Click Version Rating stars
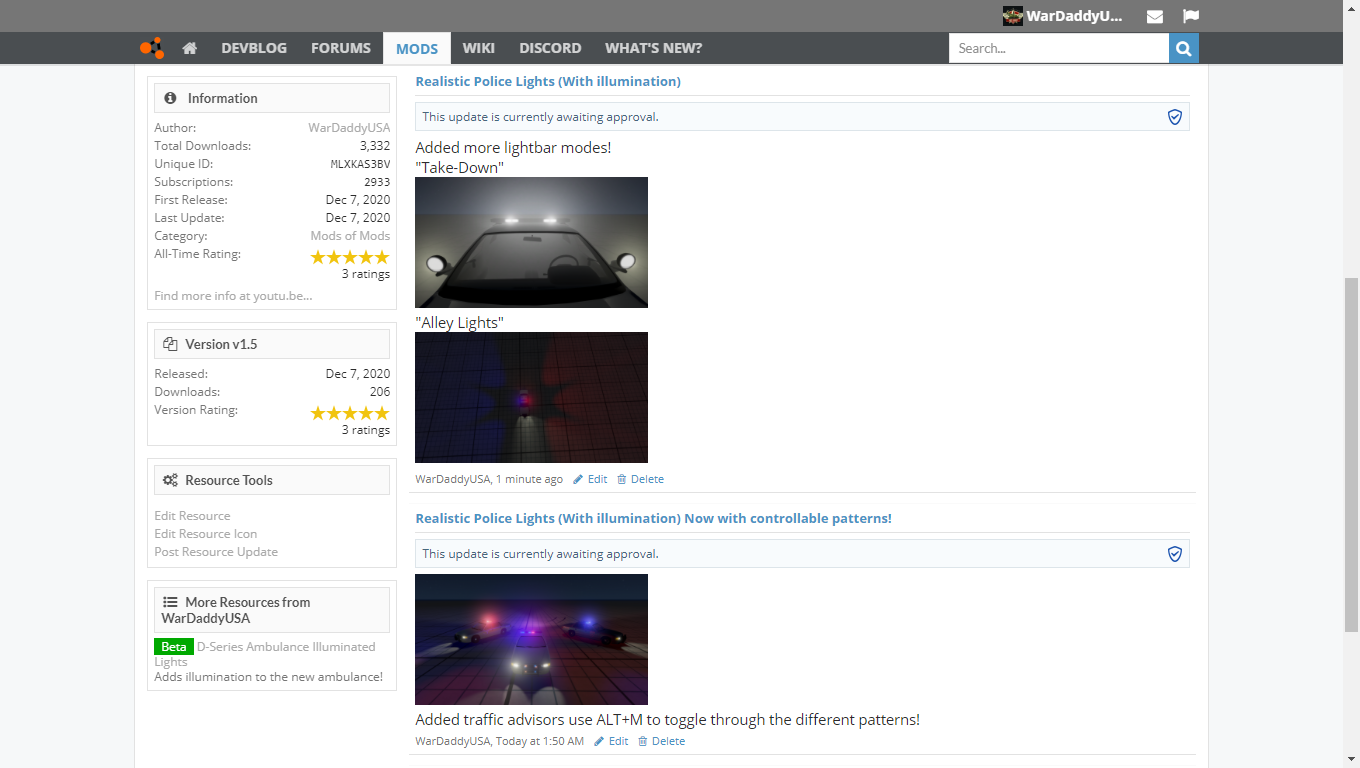 (x=350, y=413)
